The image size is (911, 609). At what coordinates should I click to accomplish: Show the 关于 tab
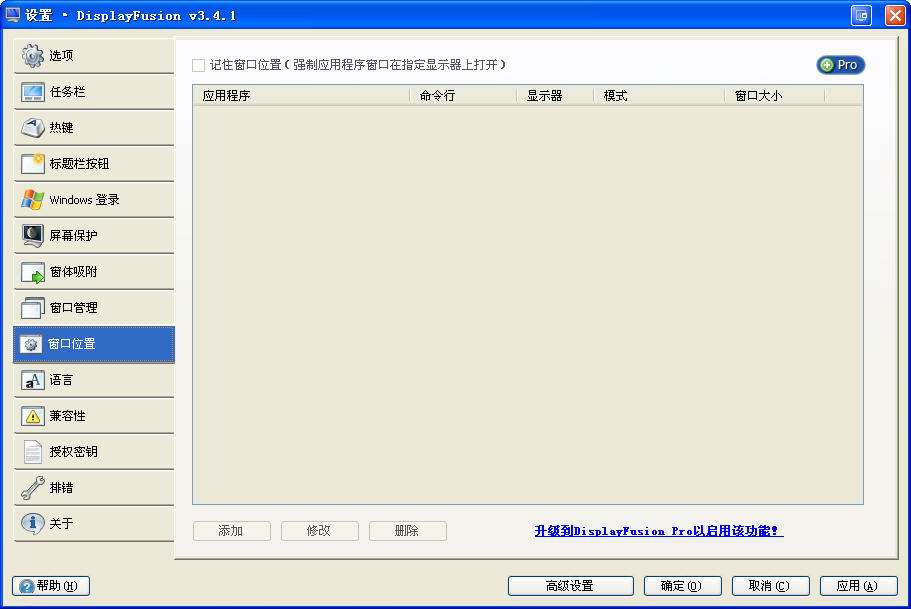[x=94, y=524]
